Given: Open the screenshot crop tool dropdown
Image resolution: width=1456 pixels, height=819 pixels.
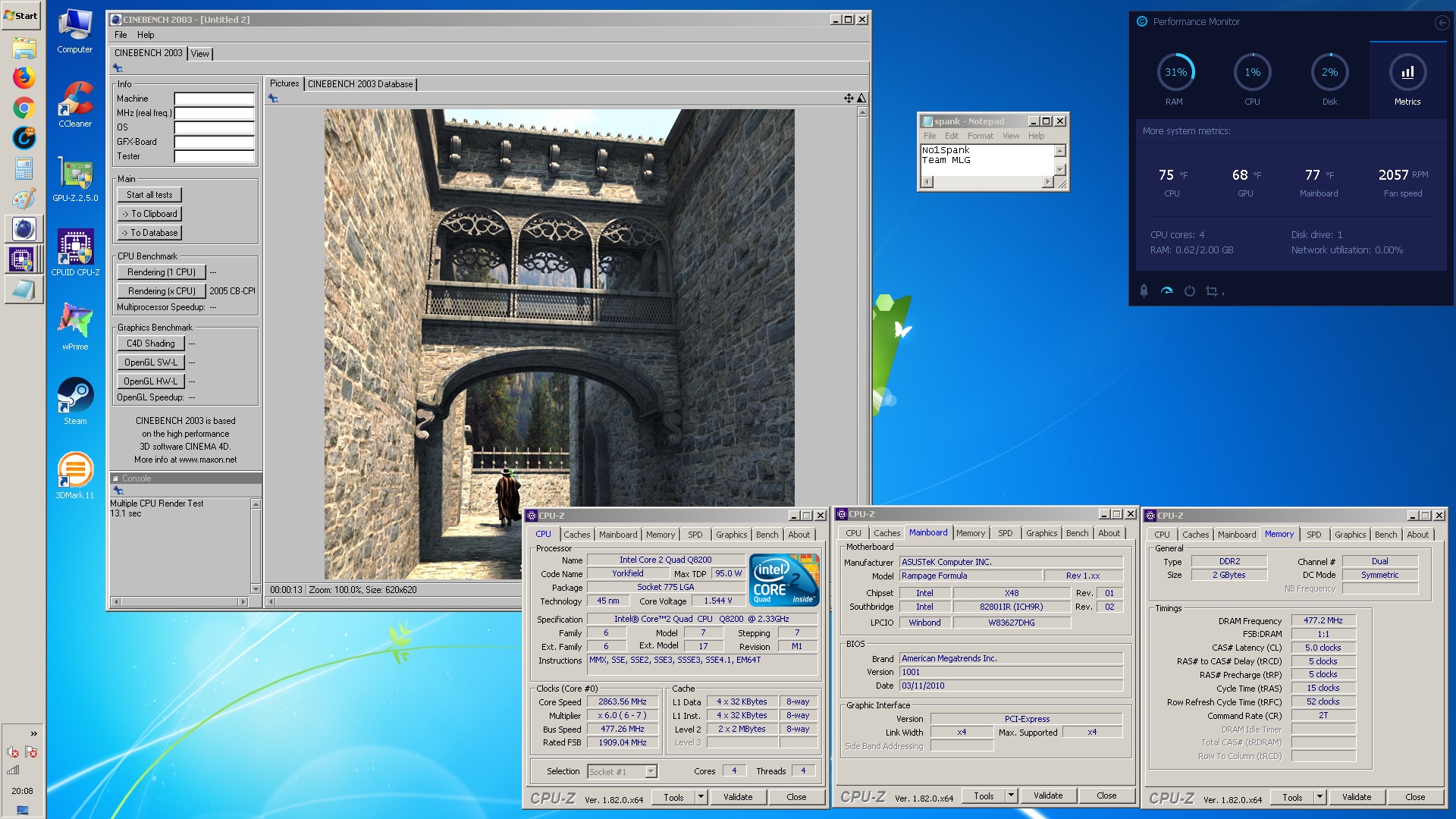Looking at the screenshot, I should coord(1214,291).
